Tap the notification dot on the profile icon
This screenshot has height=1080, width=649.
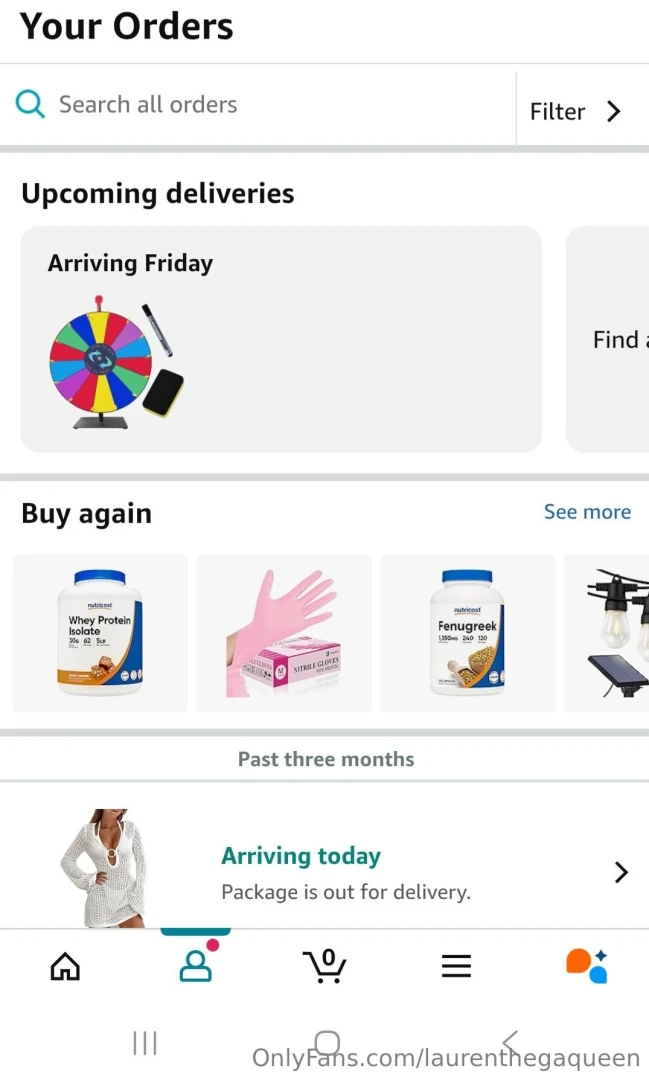211,944
